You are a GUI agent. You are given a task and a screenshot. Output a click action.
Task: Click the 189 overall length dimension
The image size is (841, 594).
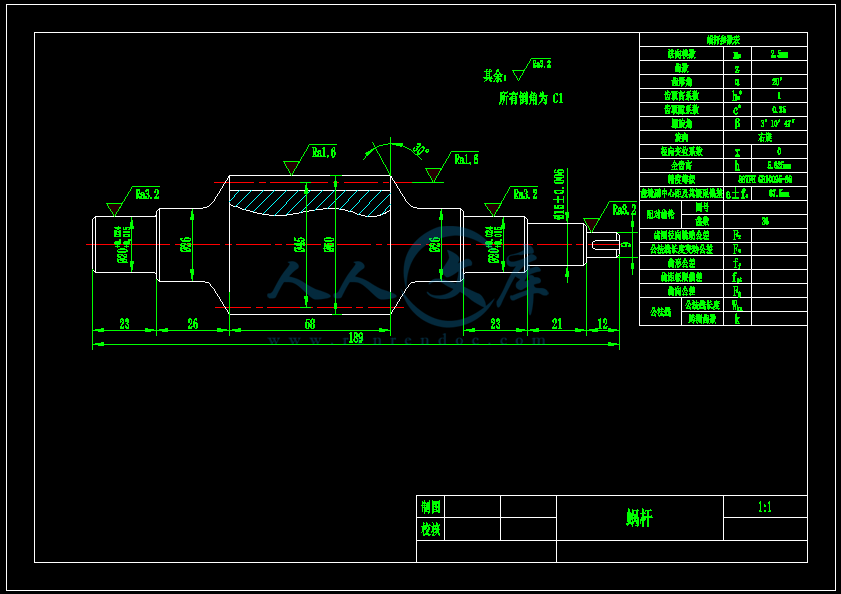pos(356,338)
